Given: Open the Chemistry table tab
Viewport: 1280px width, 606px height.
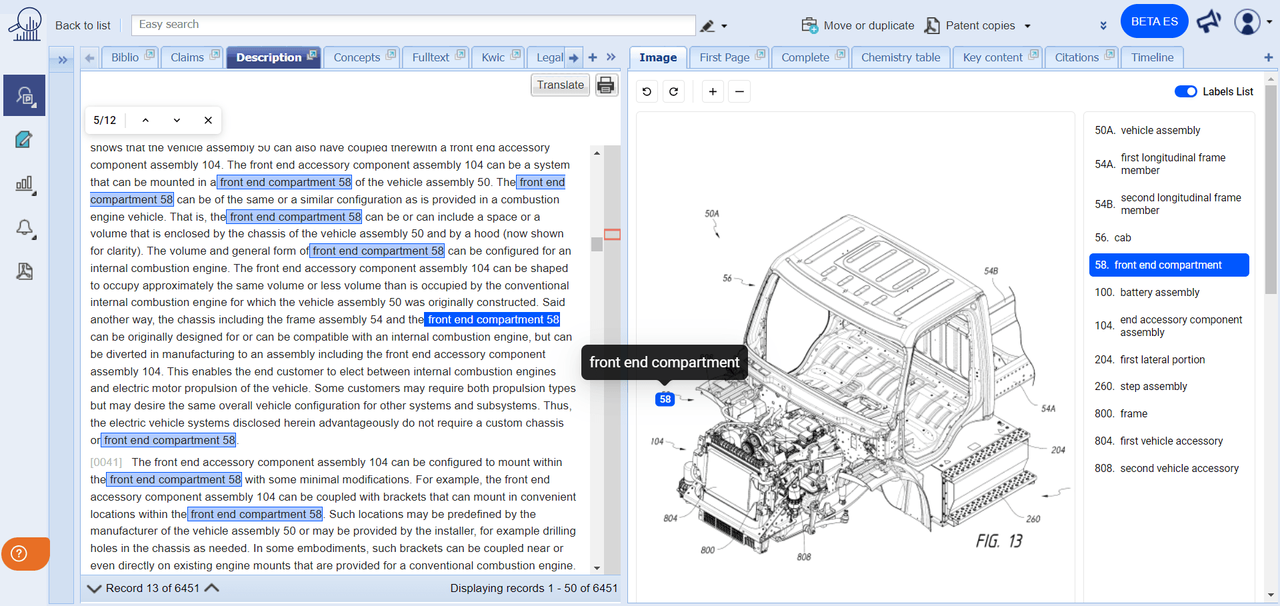Looking at the screenshot, I should coord(900,57).
